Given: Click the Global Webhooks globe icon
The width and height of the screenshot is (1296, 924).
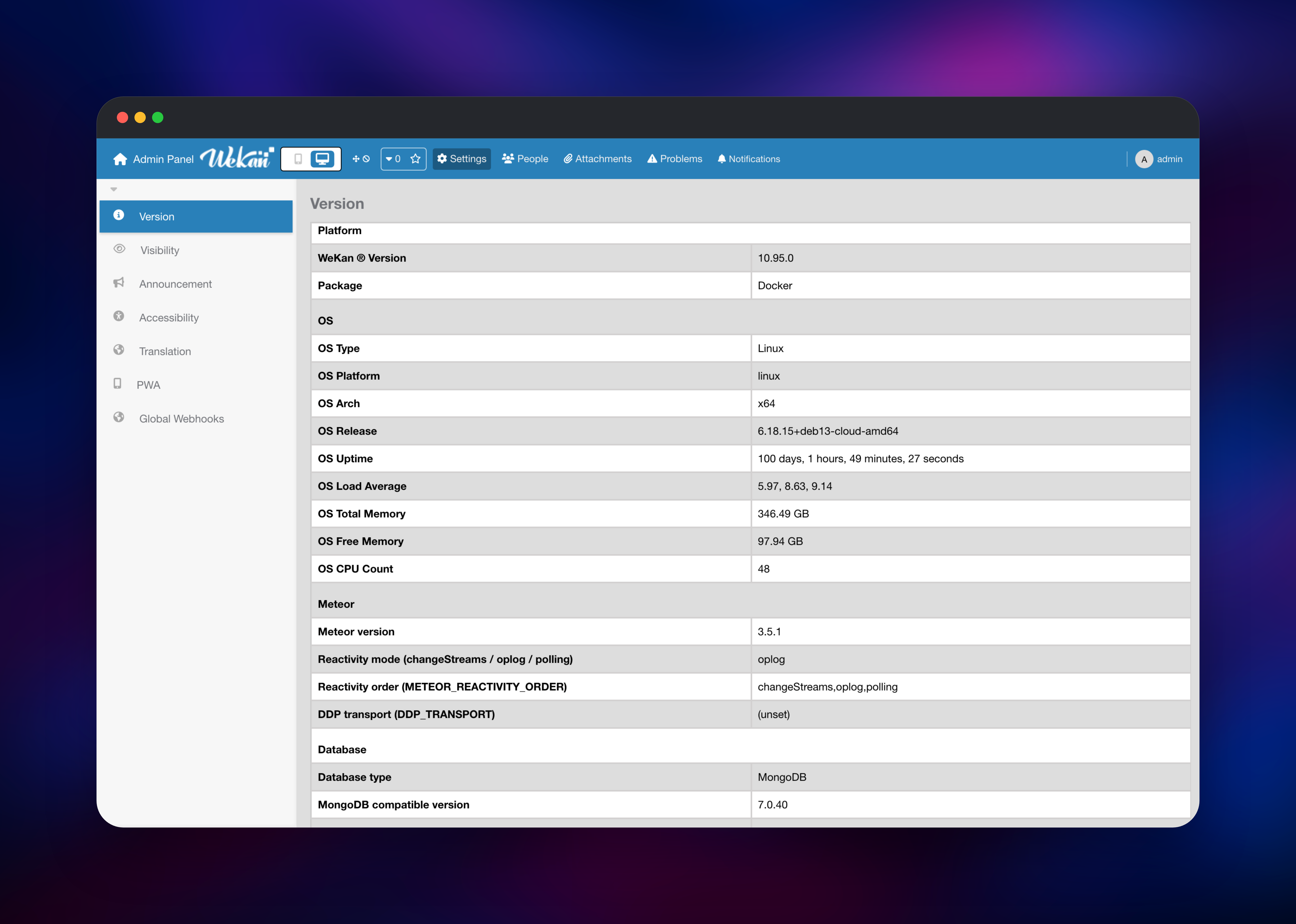Looking at the screenshot, I should 118,417.
